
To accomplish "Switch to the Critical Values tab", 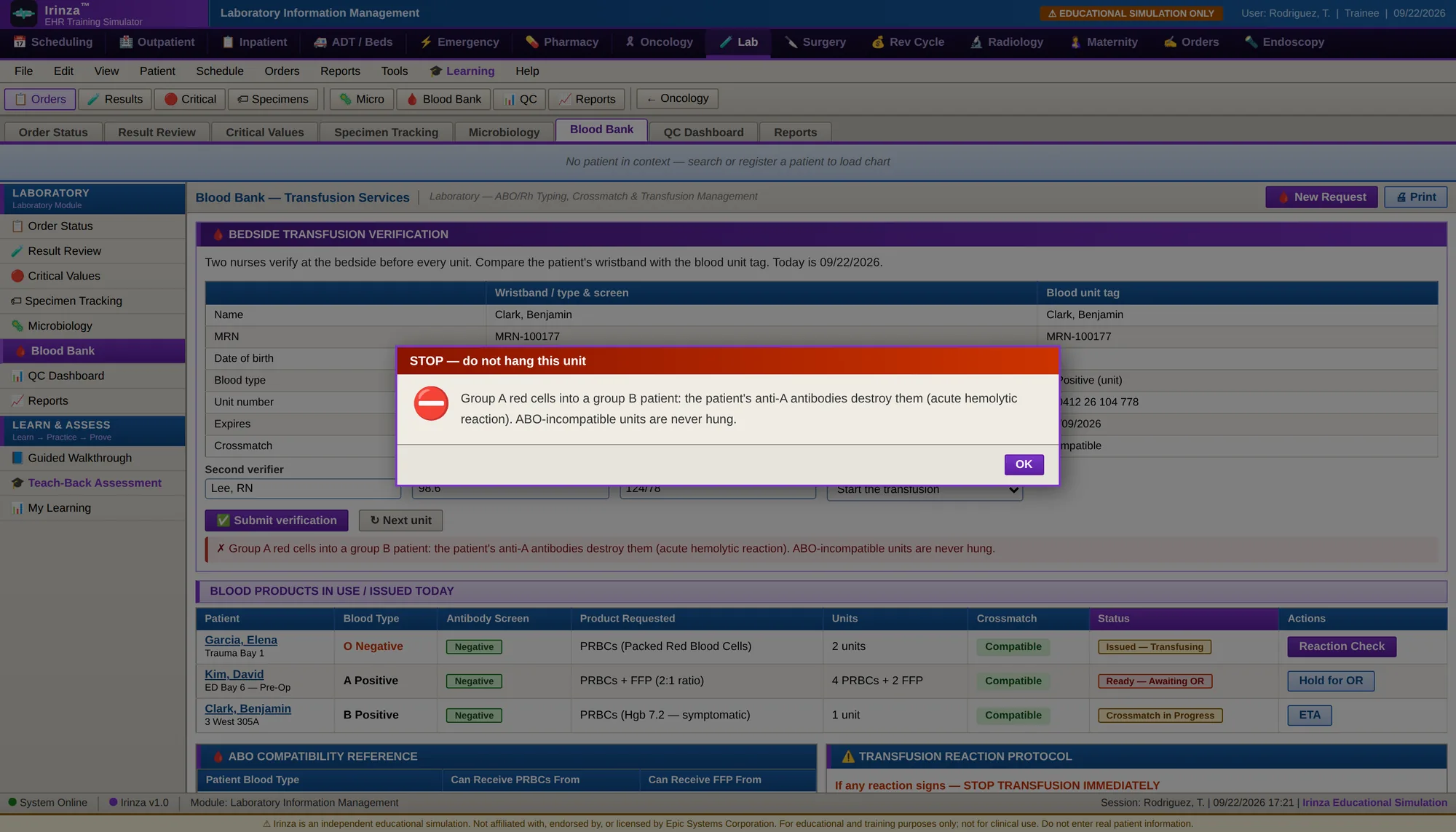I will click(x=264, y=132).
